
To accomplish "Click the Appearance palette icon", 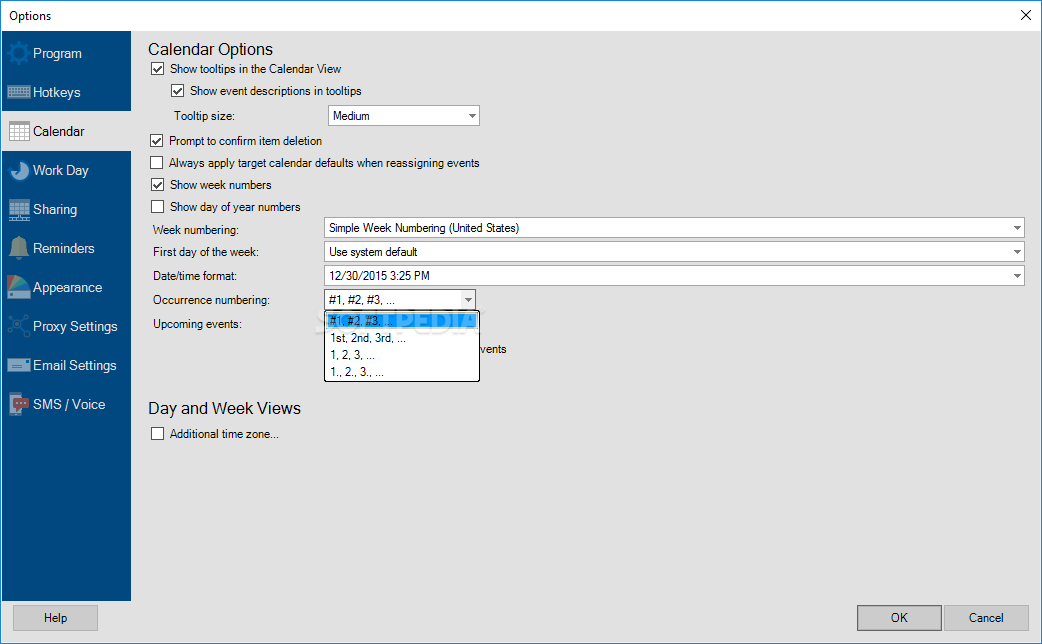I will pyautogui.click(x=19, y=287).
